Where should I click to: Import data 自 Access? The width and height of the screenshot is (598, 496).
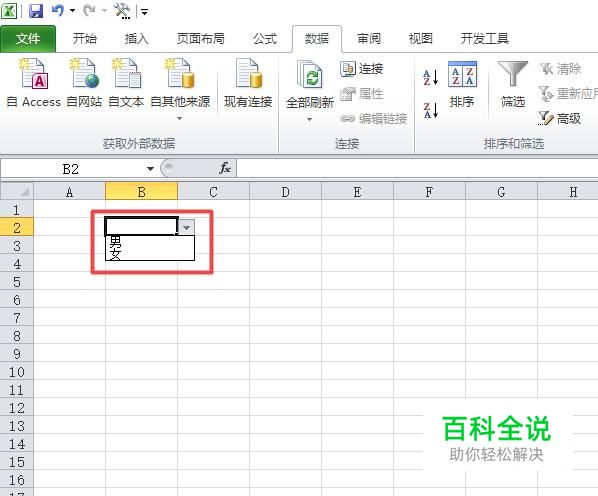pyautogui.click(x=34, y=83)
